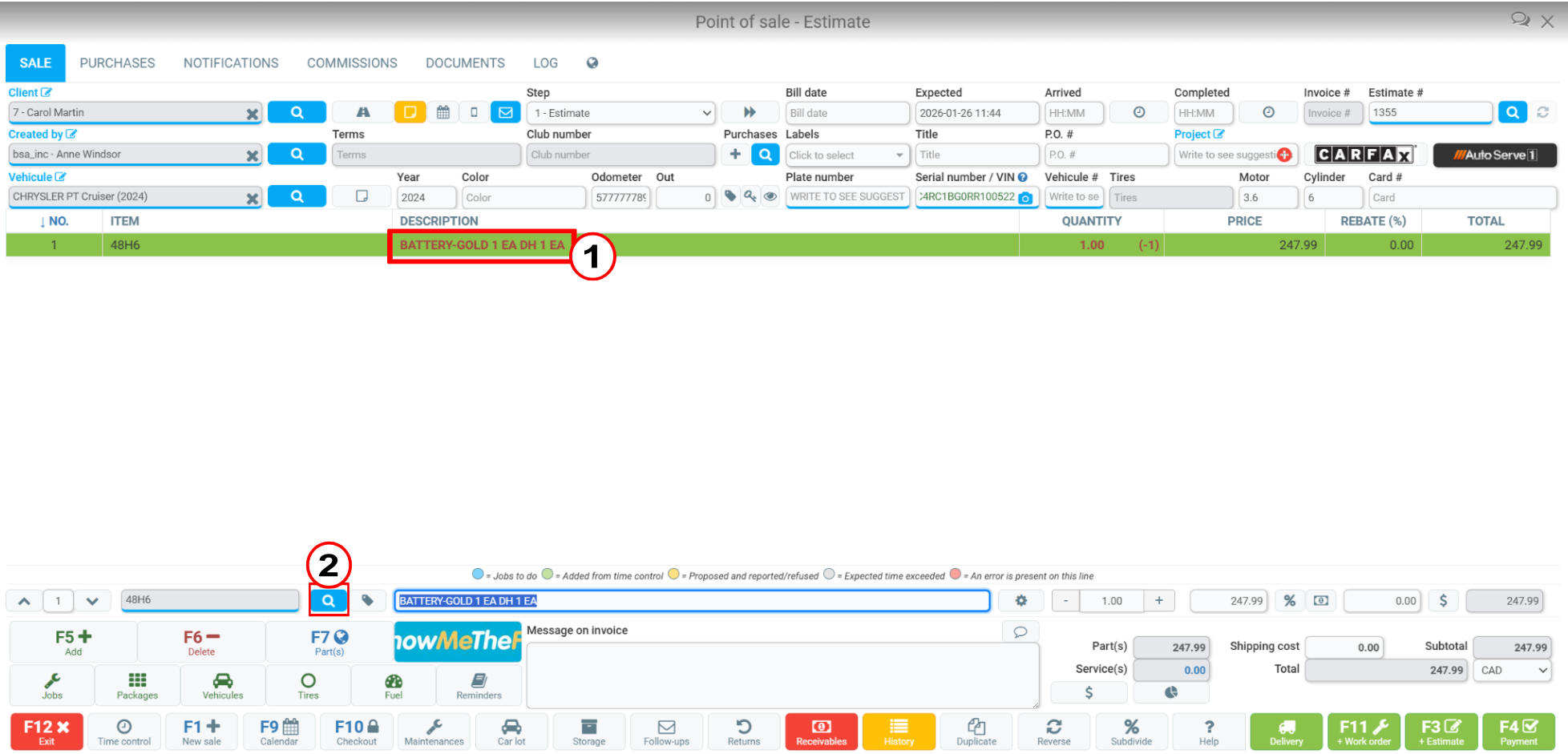Image resolution: width=1568 pixels, height=754 pixels.
Task: Expand the Labels 'Click to select' dropdown
Action: 847,154
